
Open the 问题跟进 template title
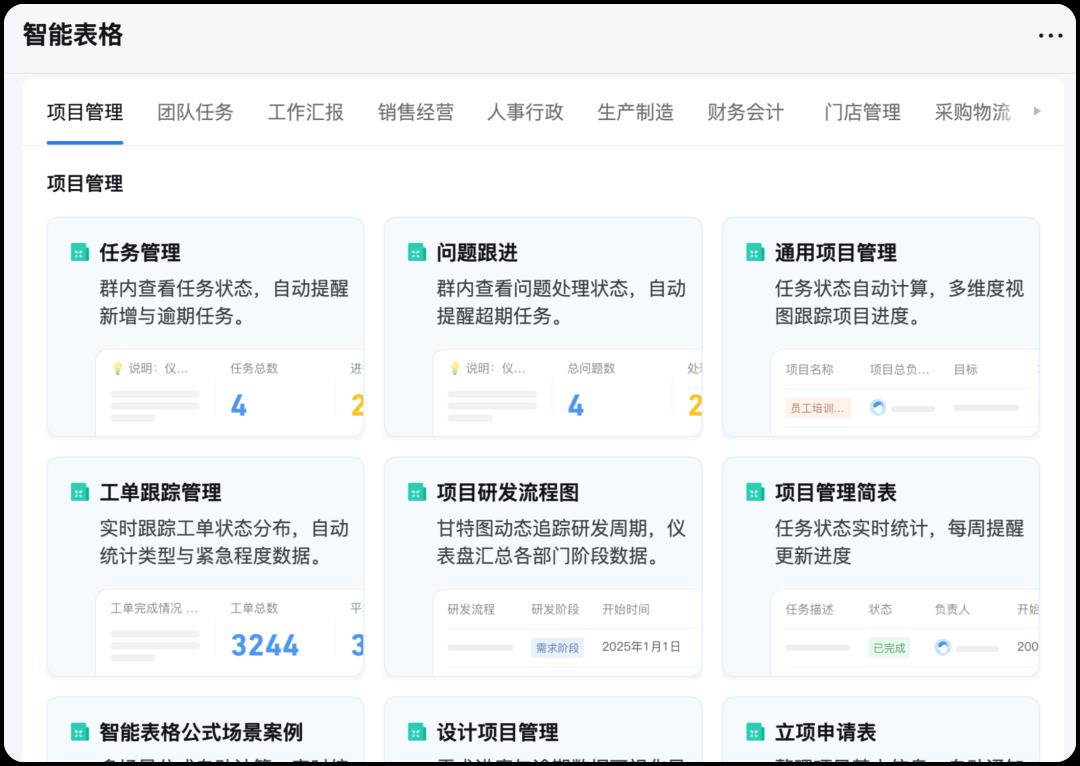pyautogui.click(x=477, y=253)
